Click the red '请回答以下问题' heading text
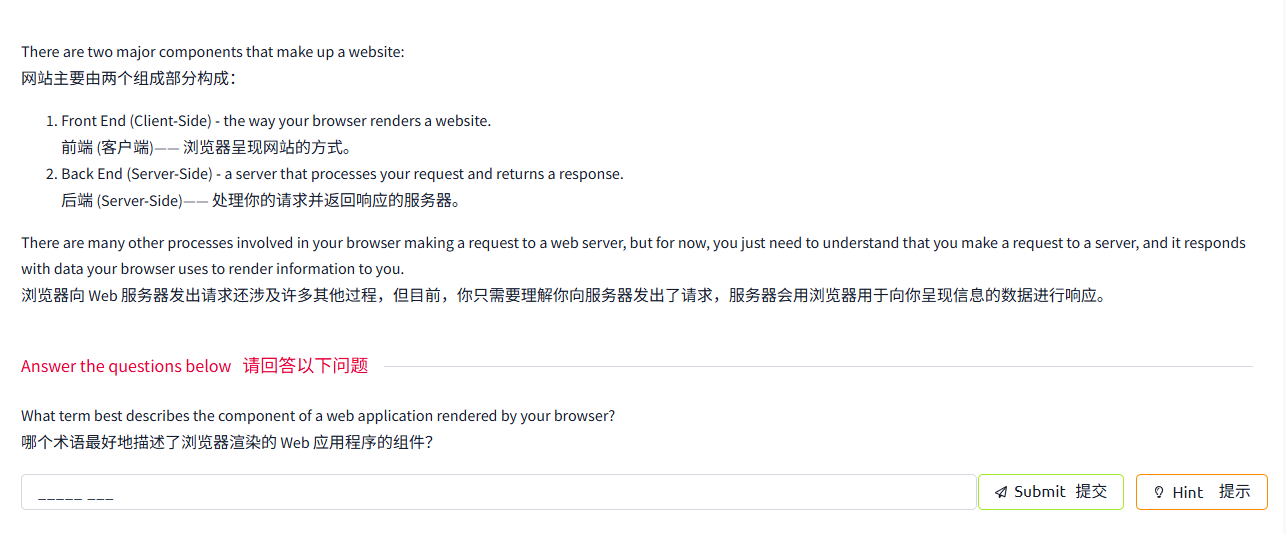 pyautogui.click(x=306, y=366)
